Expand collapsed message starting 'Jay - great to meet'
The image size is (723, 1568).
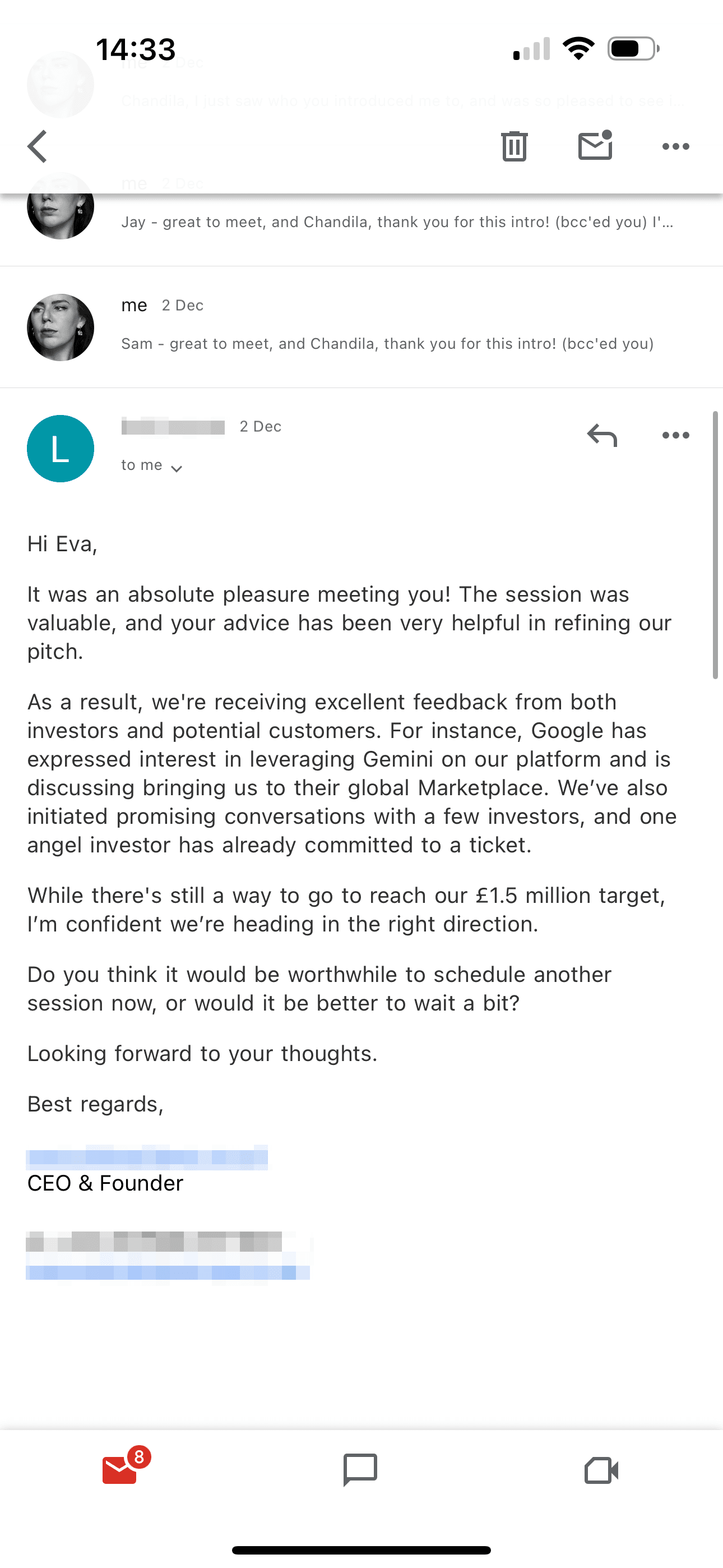point(397,222)
